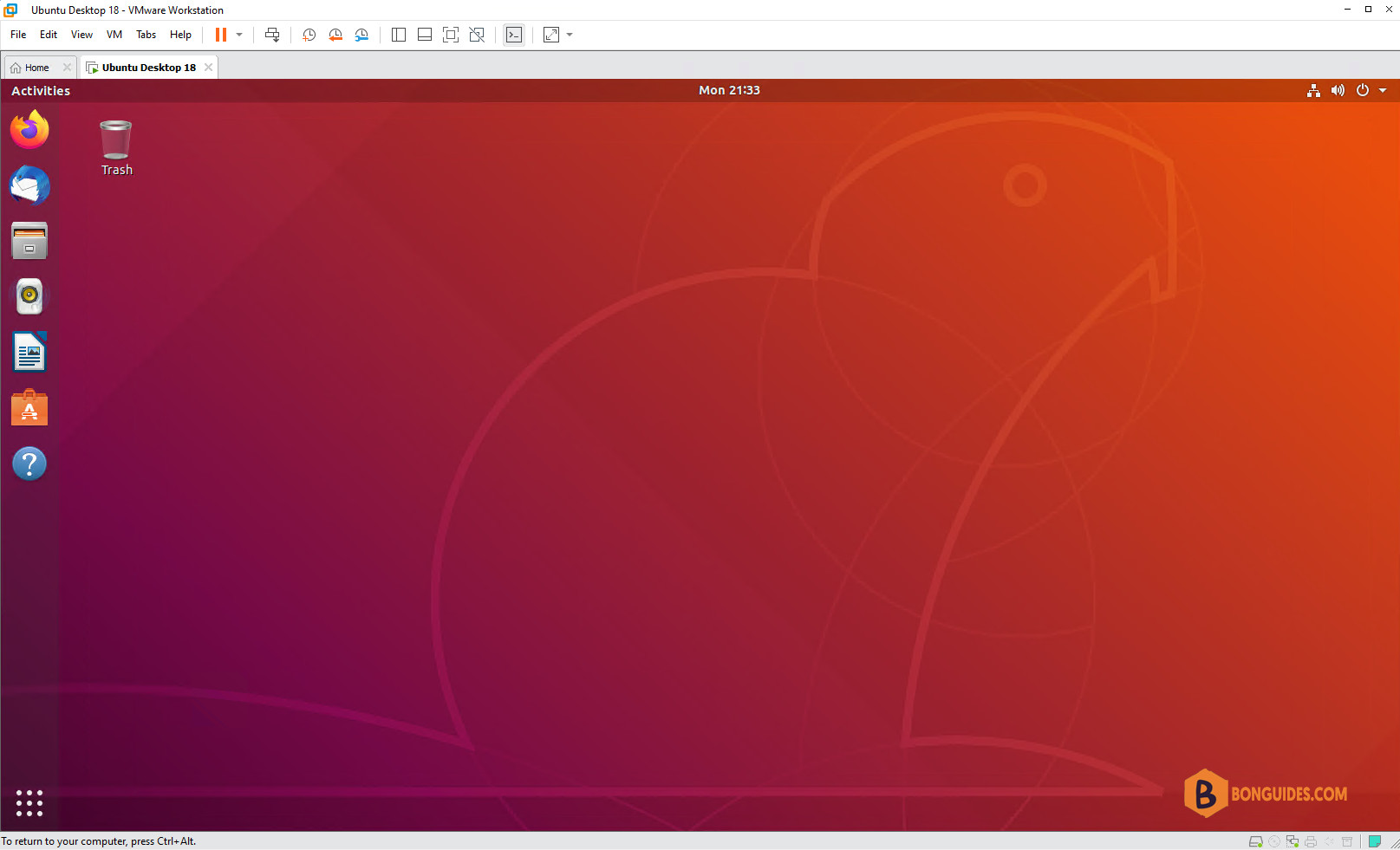Viewport: 1400px width, 850px height.
Task: Expand the power options dropdown beside pause
Action: coord(239,35)
